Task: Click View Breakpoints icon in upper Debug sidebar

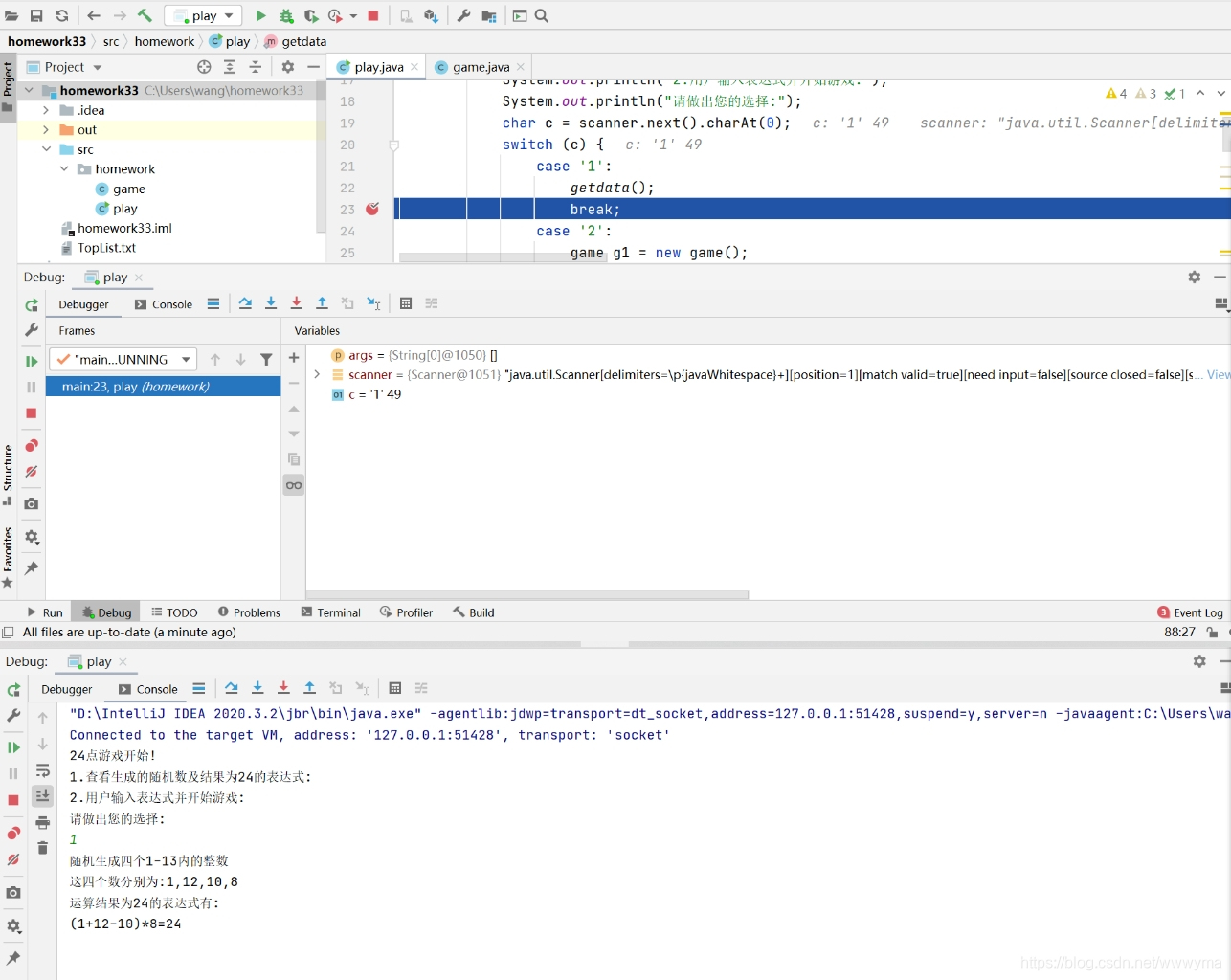Action: [32, 446]
